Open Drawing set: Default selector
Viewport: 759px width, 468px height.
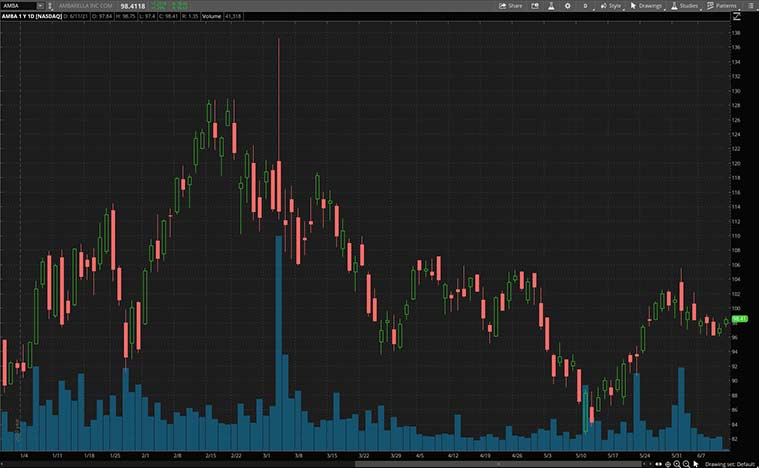[730, 464]
